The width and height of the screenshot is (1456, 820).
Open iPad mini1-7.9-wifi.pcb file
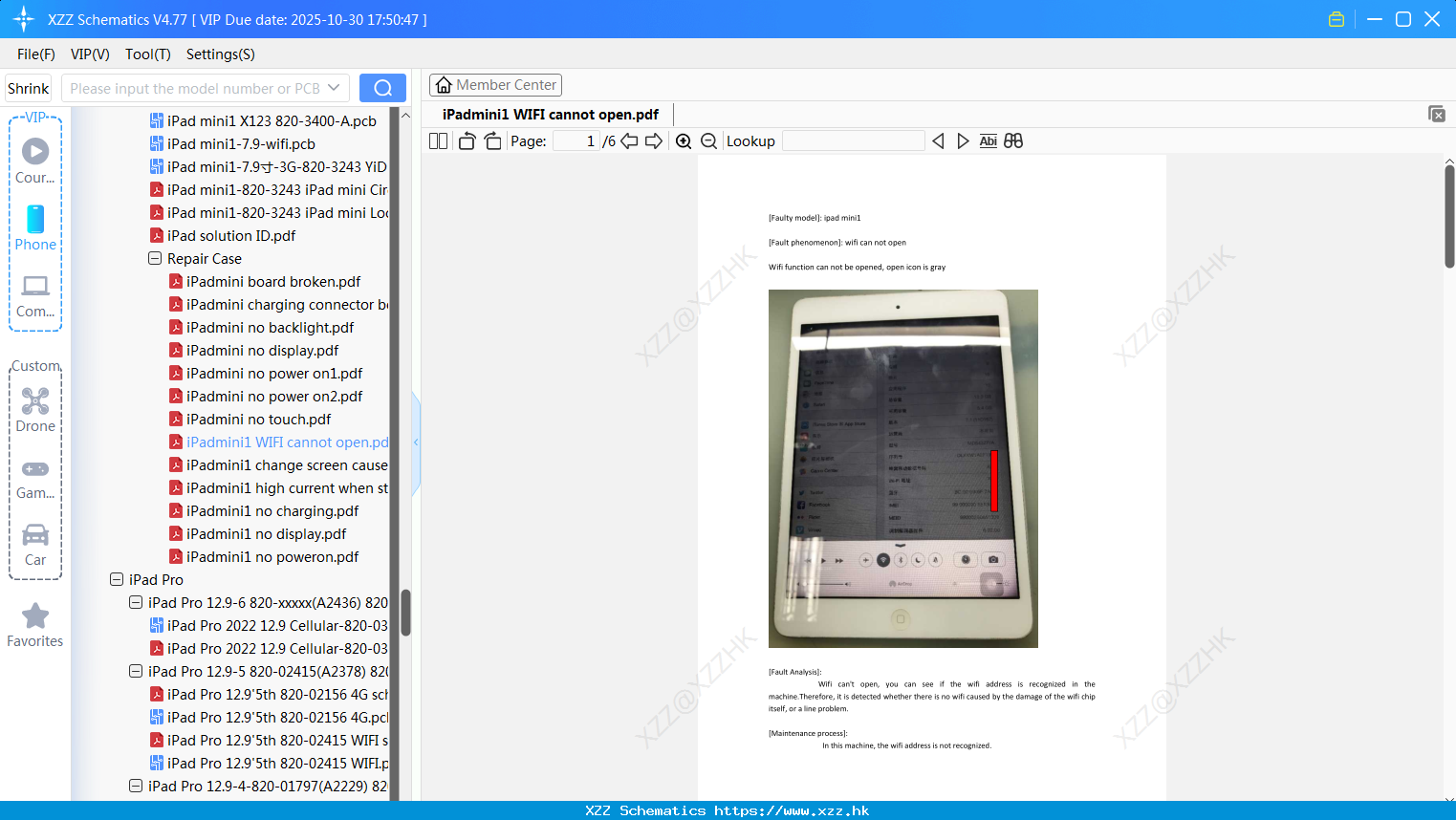pyautogui.click(x=241, y=144)
